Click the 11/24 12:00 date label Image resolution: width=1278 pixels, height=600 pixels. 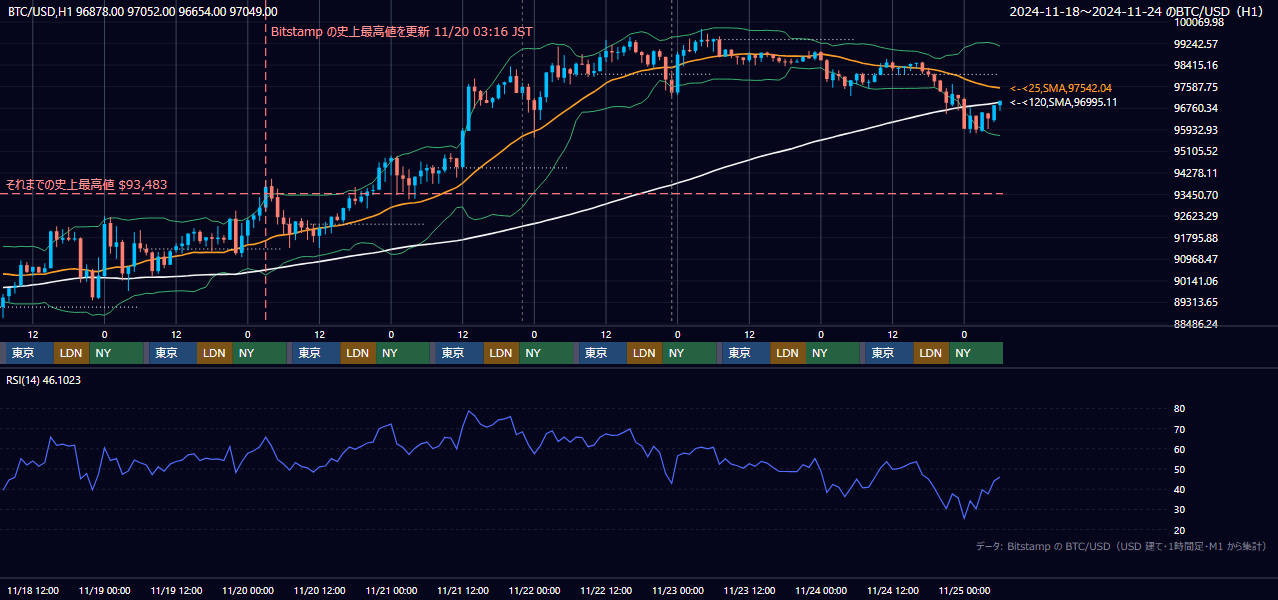click(893, 590)
